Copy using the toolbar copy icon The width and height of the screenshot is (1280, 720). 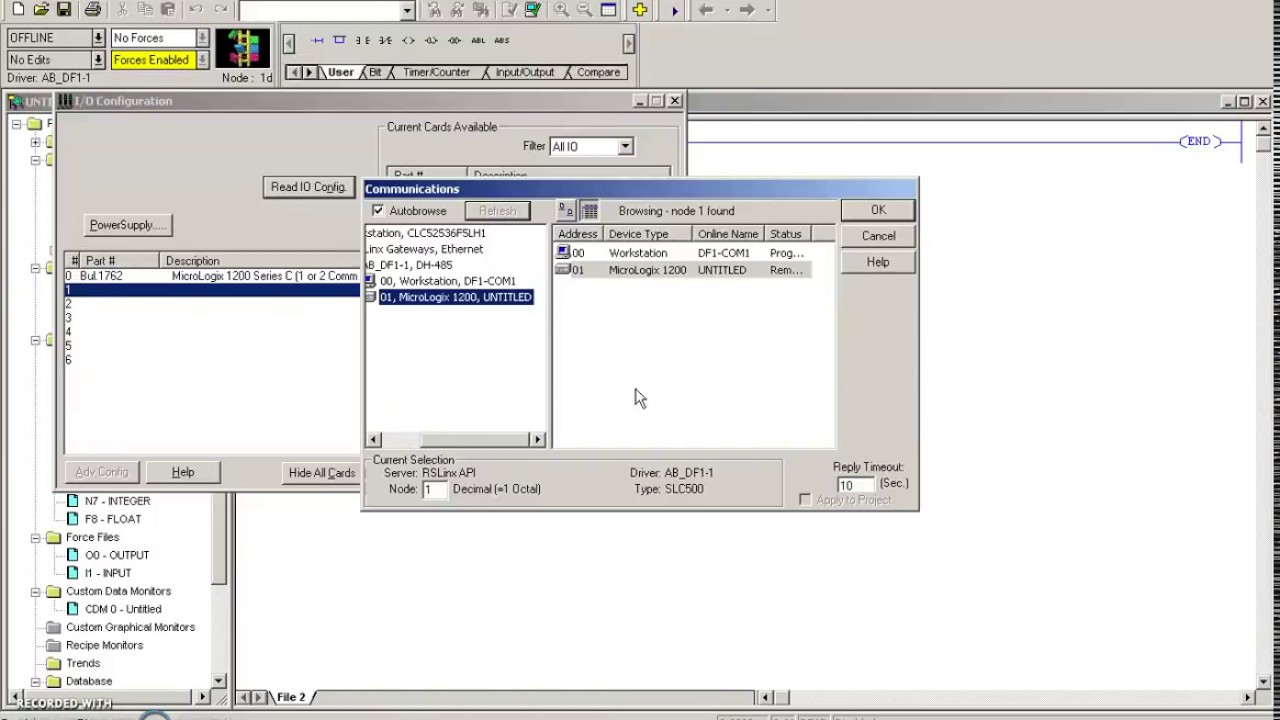[146, 10]
